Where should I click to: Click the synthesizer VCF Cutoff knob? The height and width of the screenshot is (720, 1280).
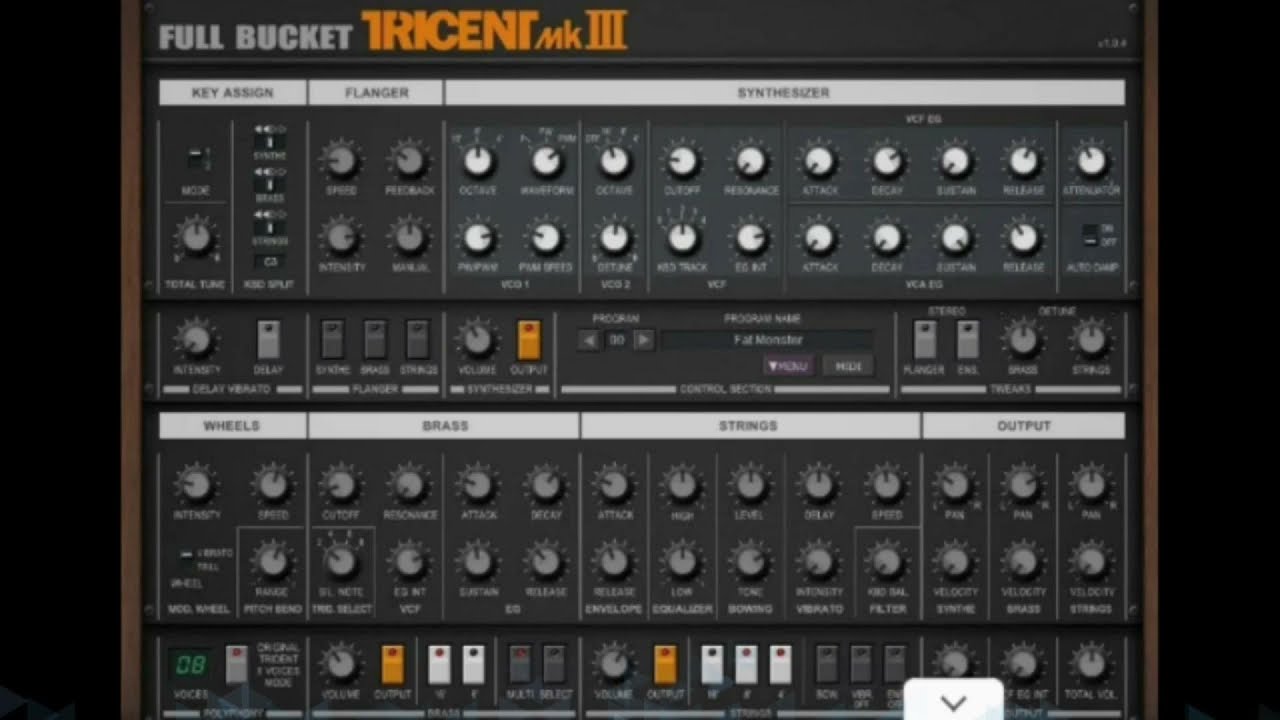[682, 161]
